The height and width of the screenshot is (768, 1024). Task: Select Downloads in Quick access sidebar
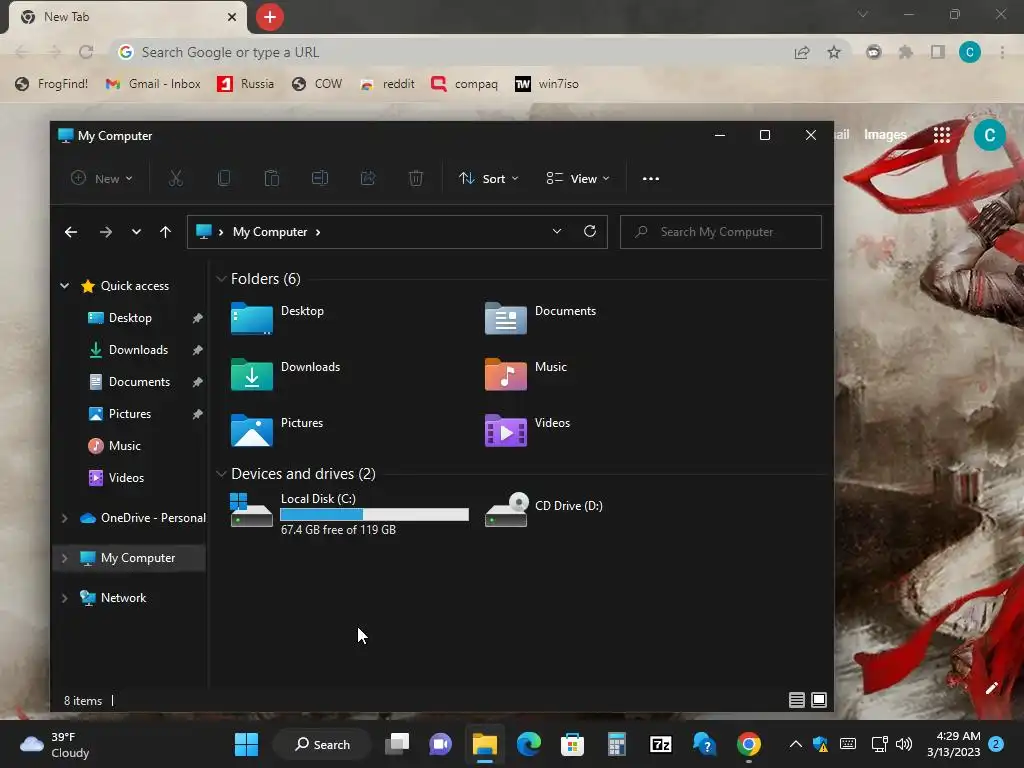[138, 350]
